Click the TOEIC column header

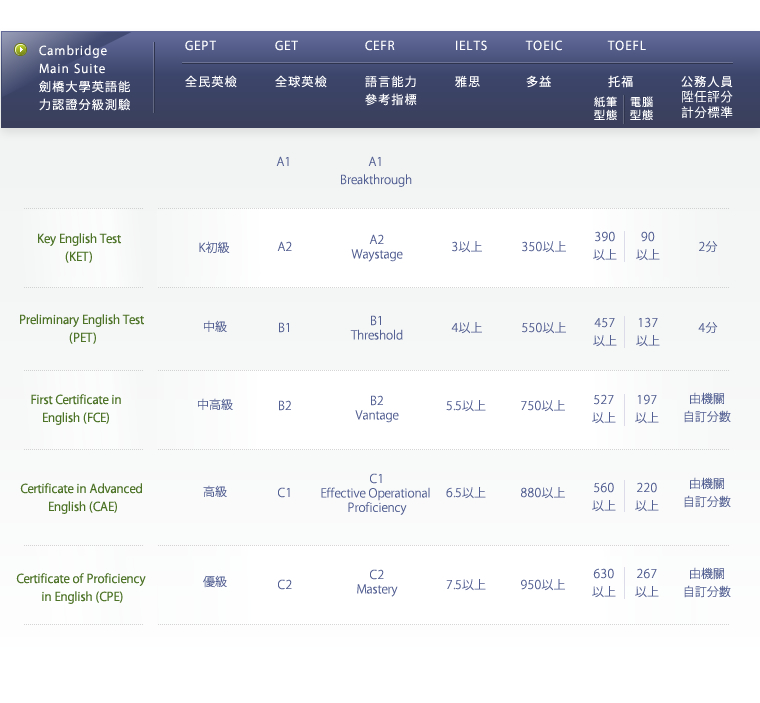click(544, 46)
